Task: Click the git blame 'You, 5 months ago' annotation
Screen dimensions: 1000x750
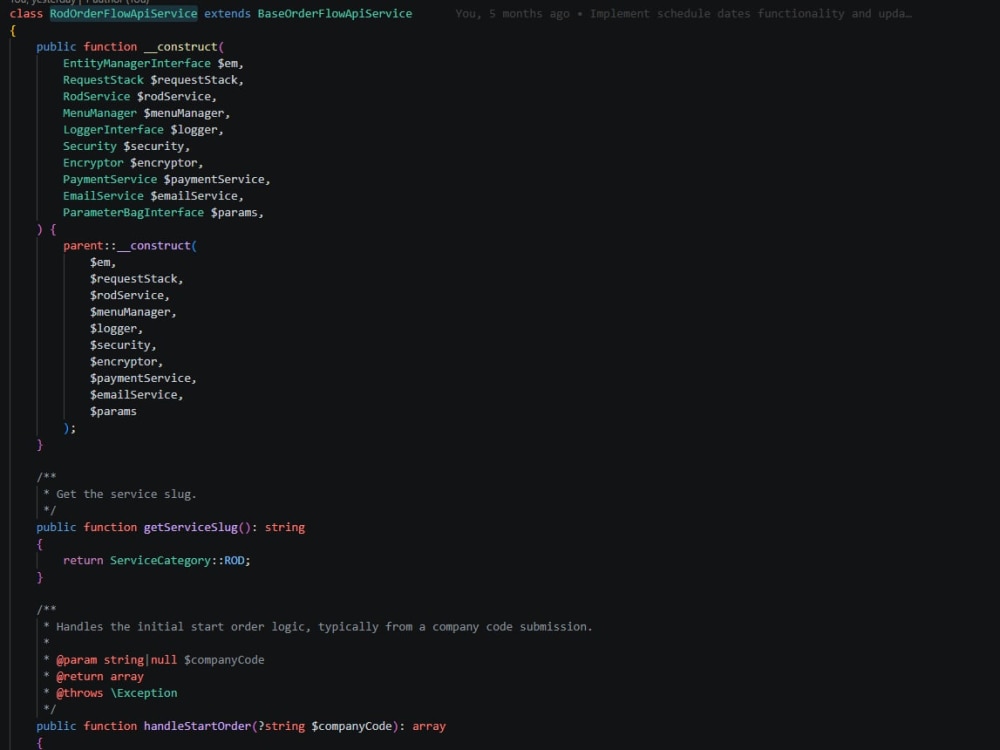Action: click(512, 13)
